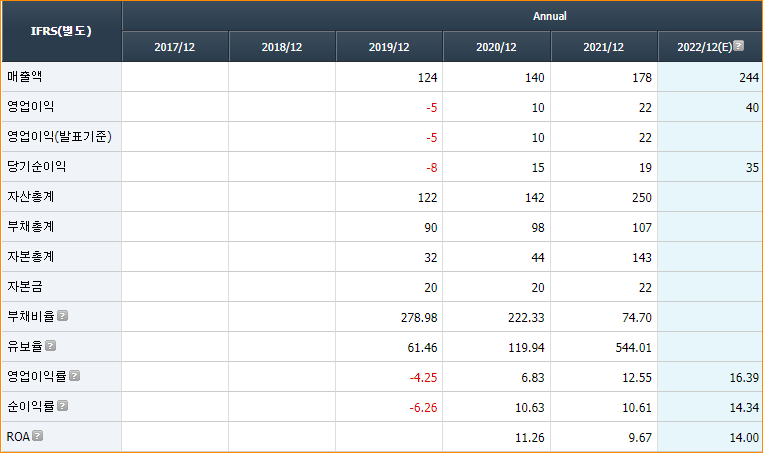Click 매출액 value 140 for 2020/12
Screen dimensions: 763x453
coord(534,78)
